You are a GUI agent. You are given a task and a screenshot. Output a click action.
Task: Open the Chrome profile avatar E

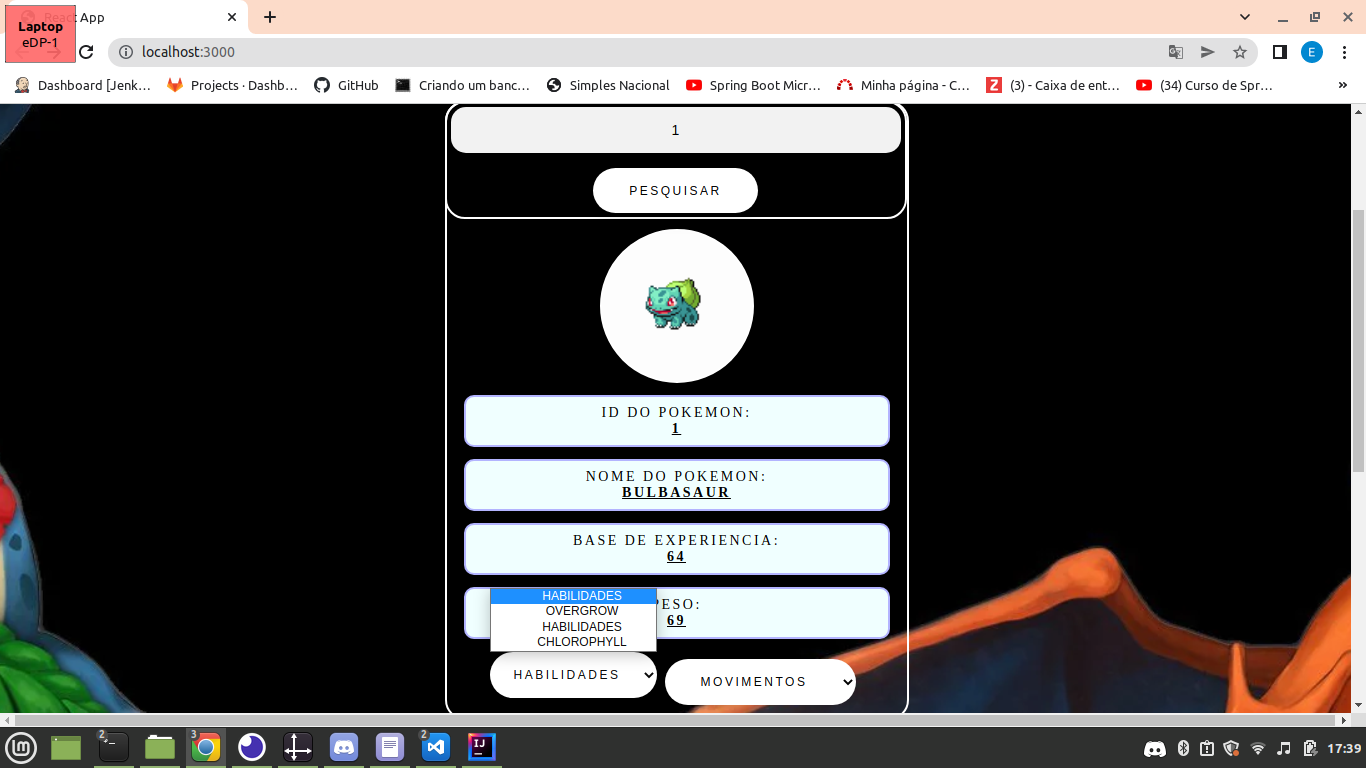[x=1312, y=52]
